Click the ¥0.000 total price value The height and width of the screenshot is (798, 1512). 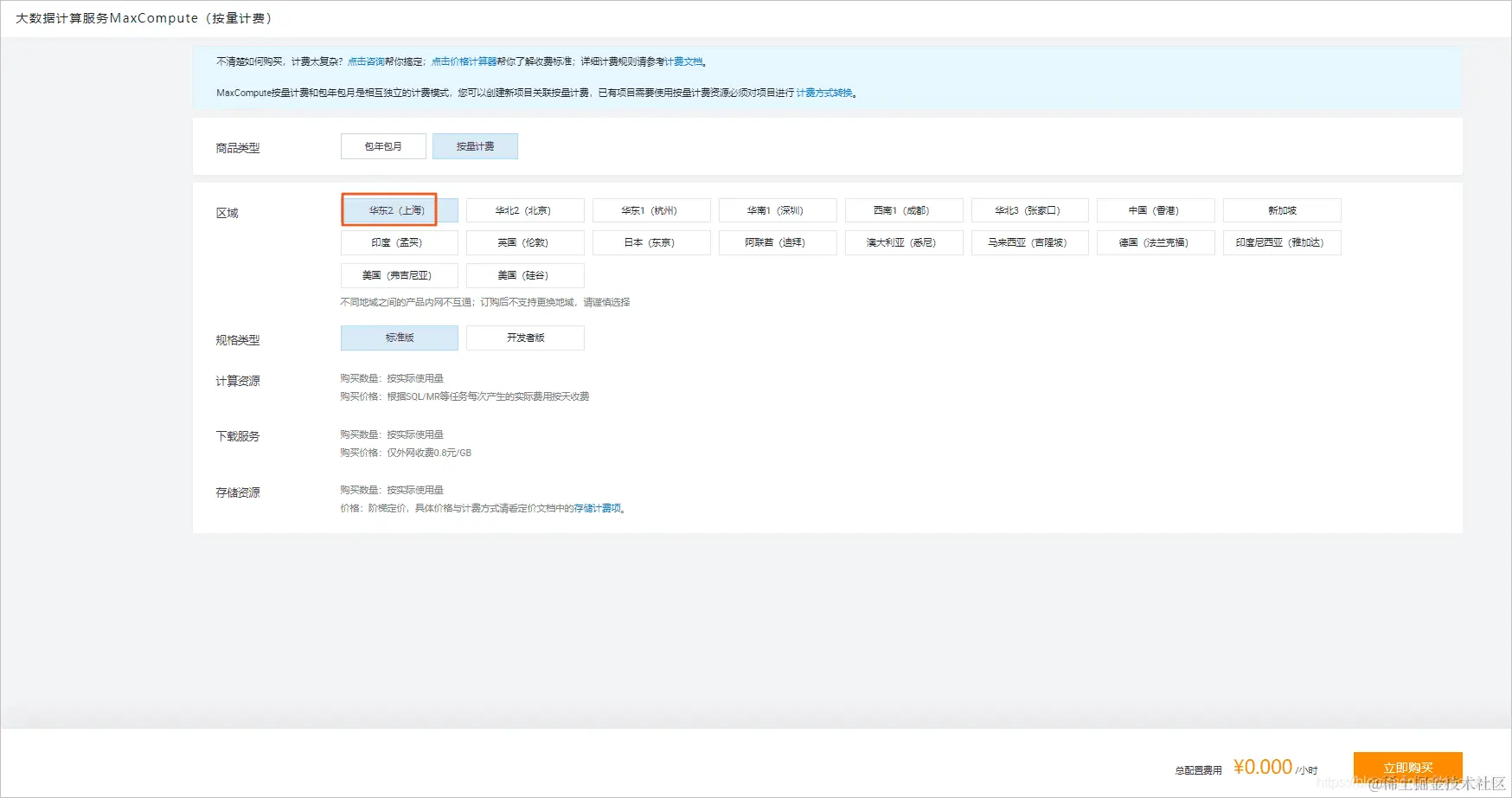pyautogui.click(x=1263, y=767)
